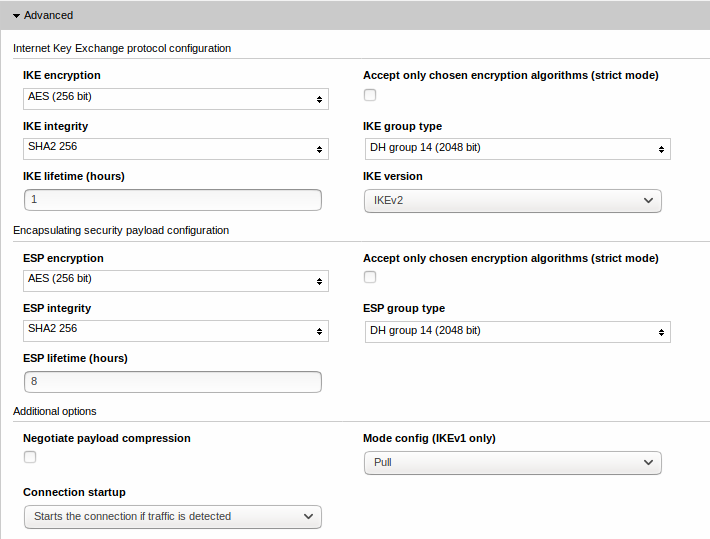The image size is (710, 539).
Task: Click the Connection startup label
Action: pos(74,492)
